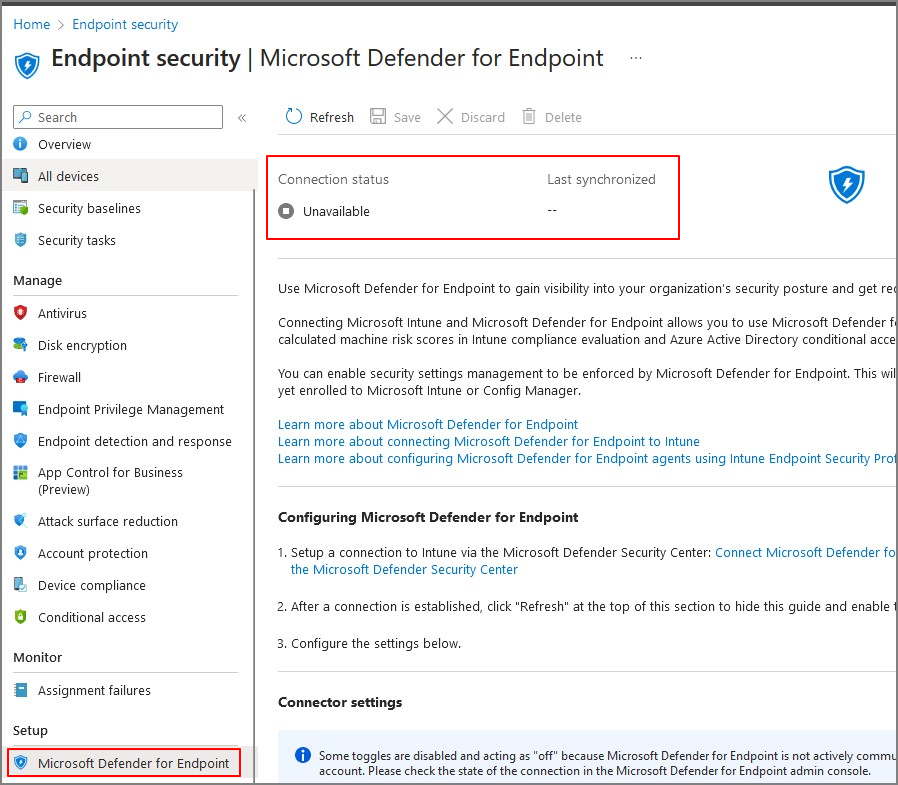
Task: Click the Save button label
Action: coord(407,117)
